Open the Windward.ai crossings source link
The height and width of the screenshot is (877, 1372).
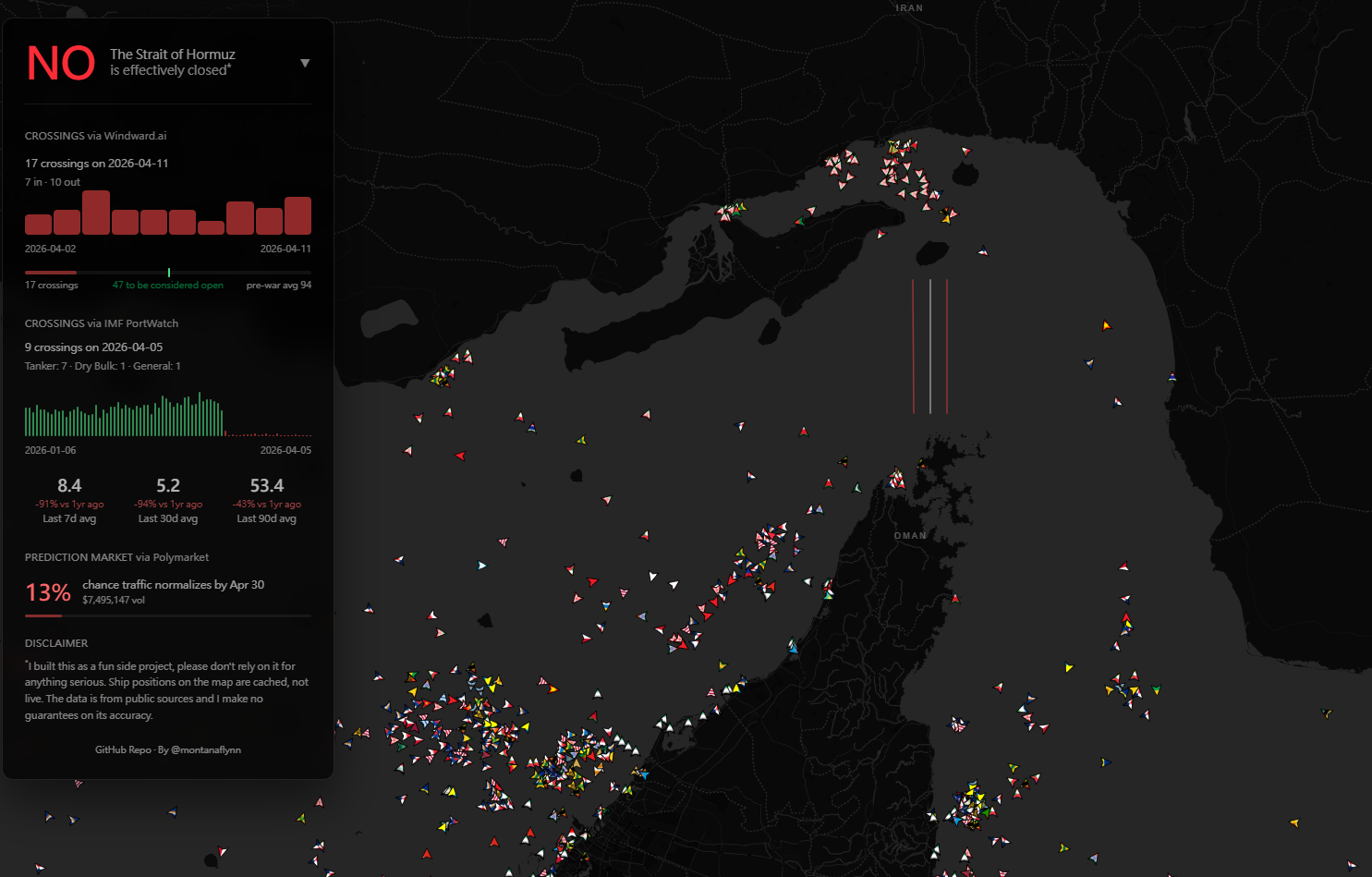pos(135,136)
